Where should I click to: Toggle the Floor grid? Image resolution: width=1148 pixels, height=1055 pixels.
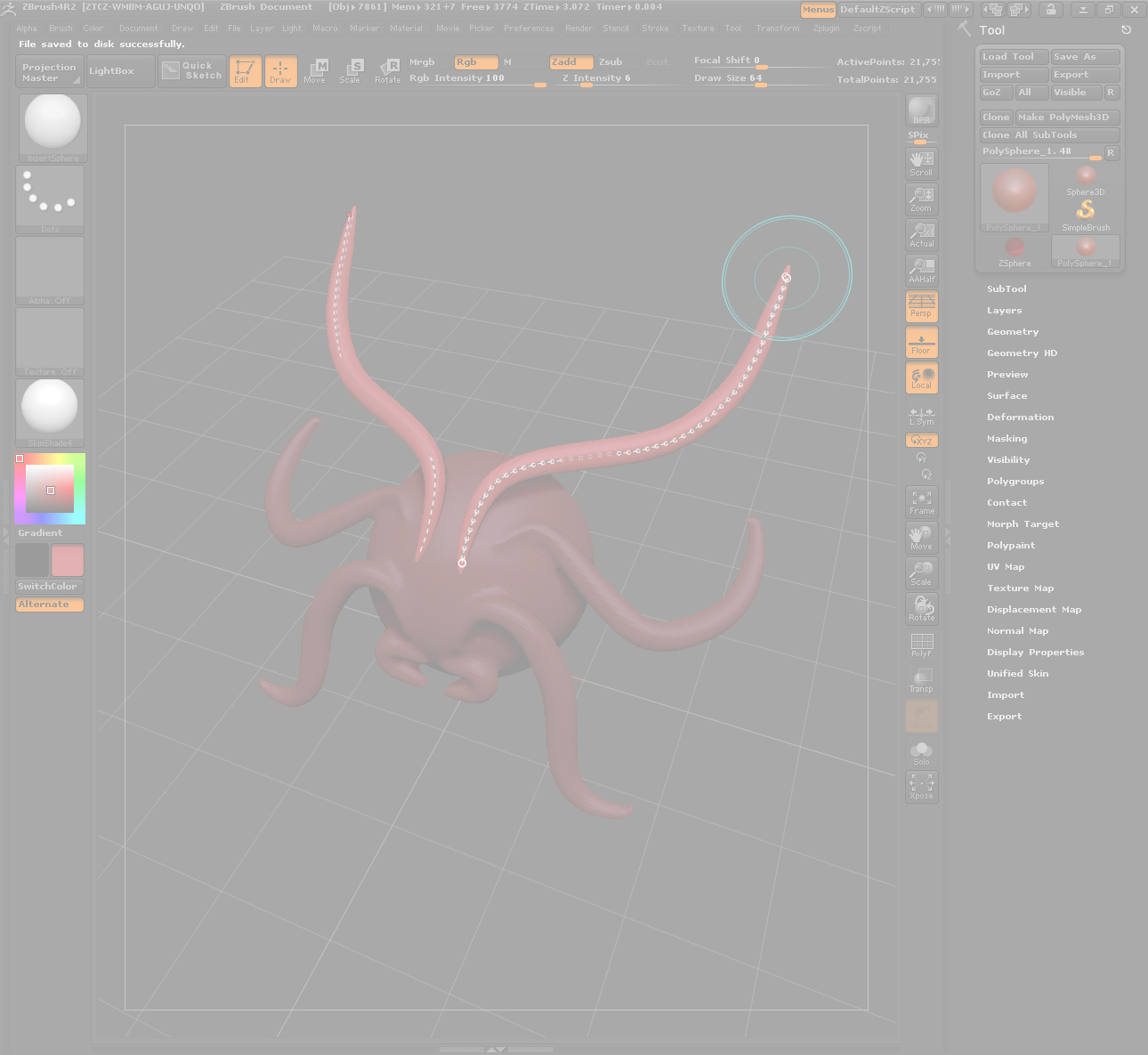coord(922,342)
